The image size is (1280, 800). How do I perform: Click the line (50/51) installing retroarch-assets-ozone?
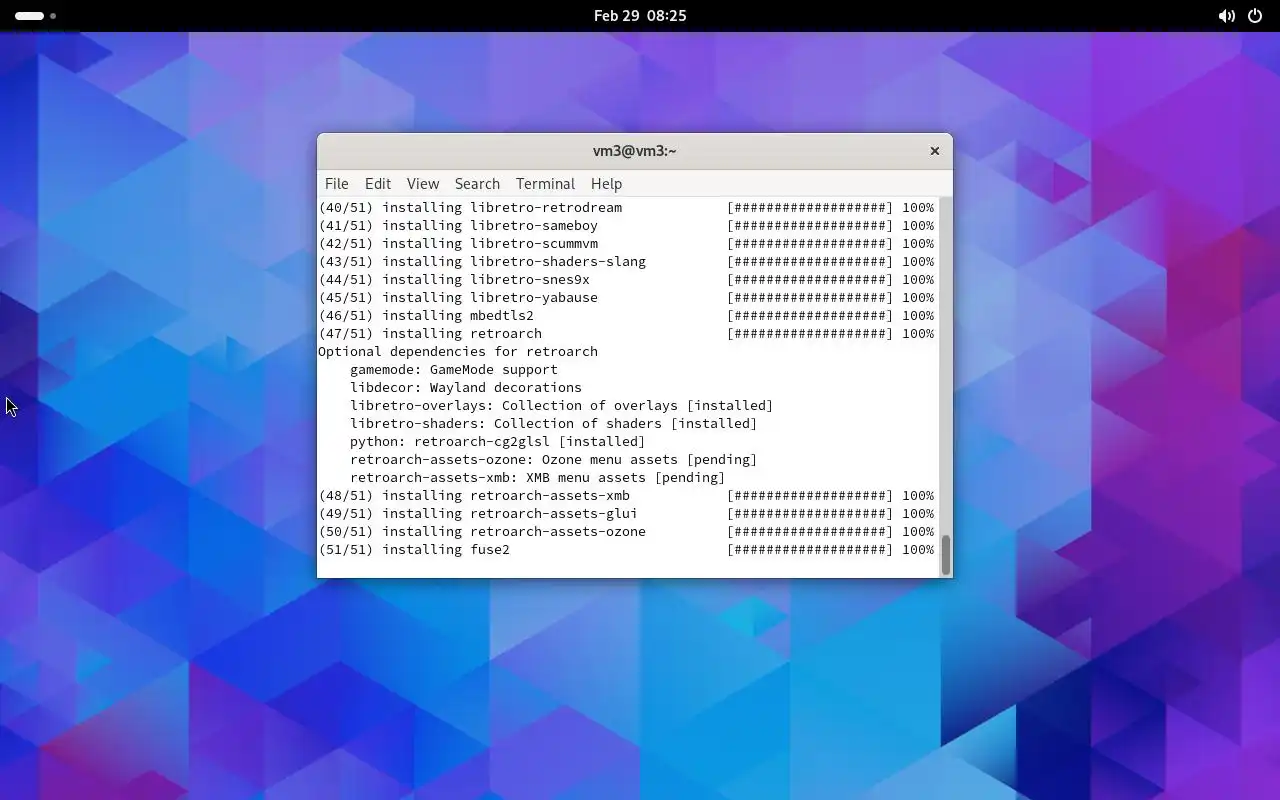[x=626, y=532]
